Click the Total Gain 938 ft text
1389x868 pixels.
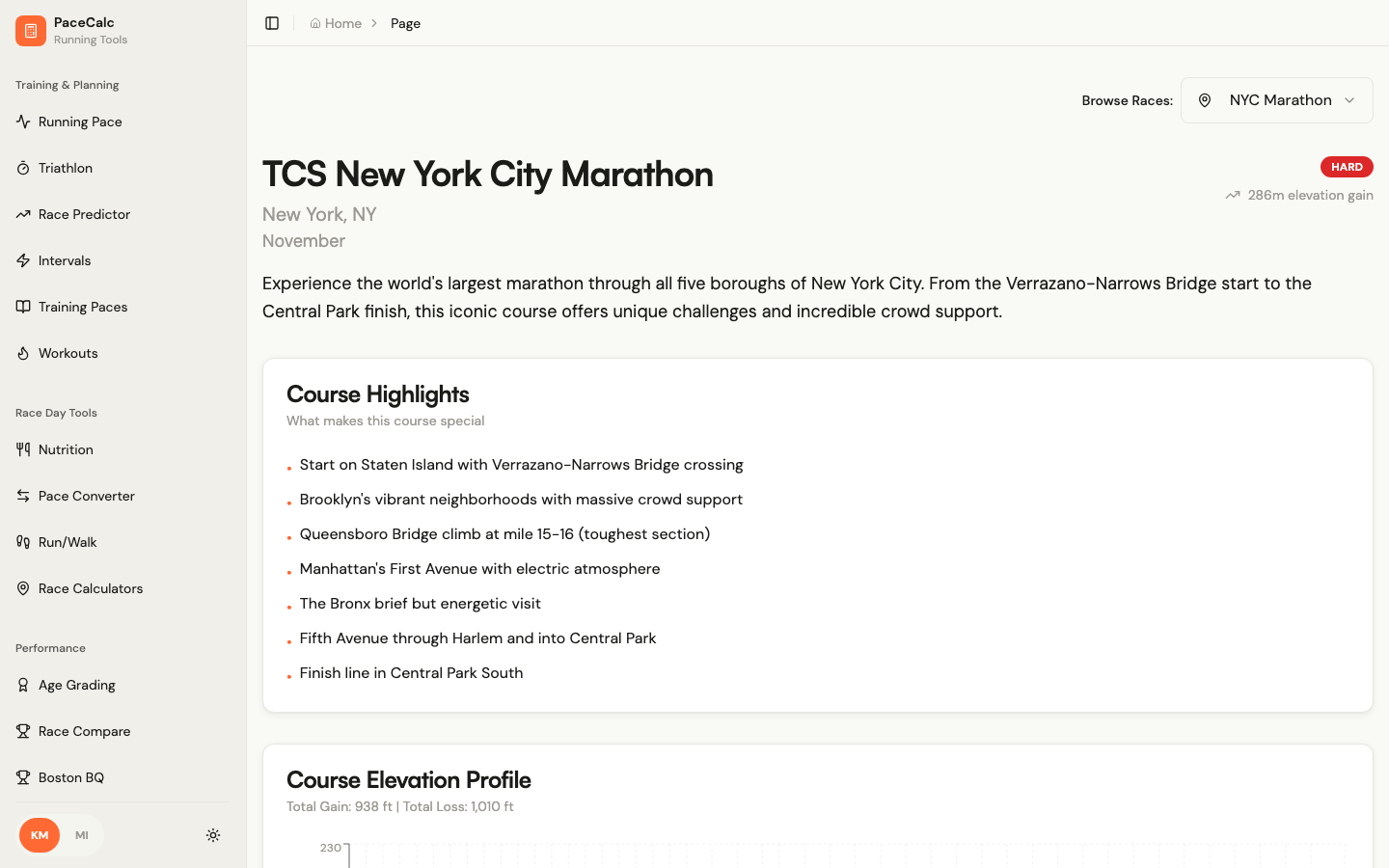tap(340, 806)
